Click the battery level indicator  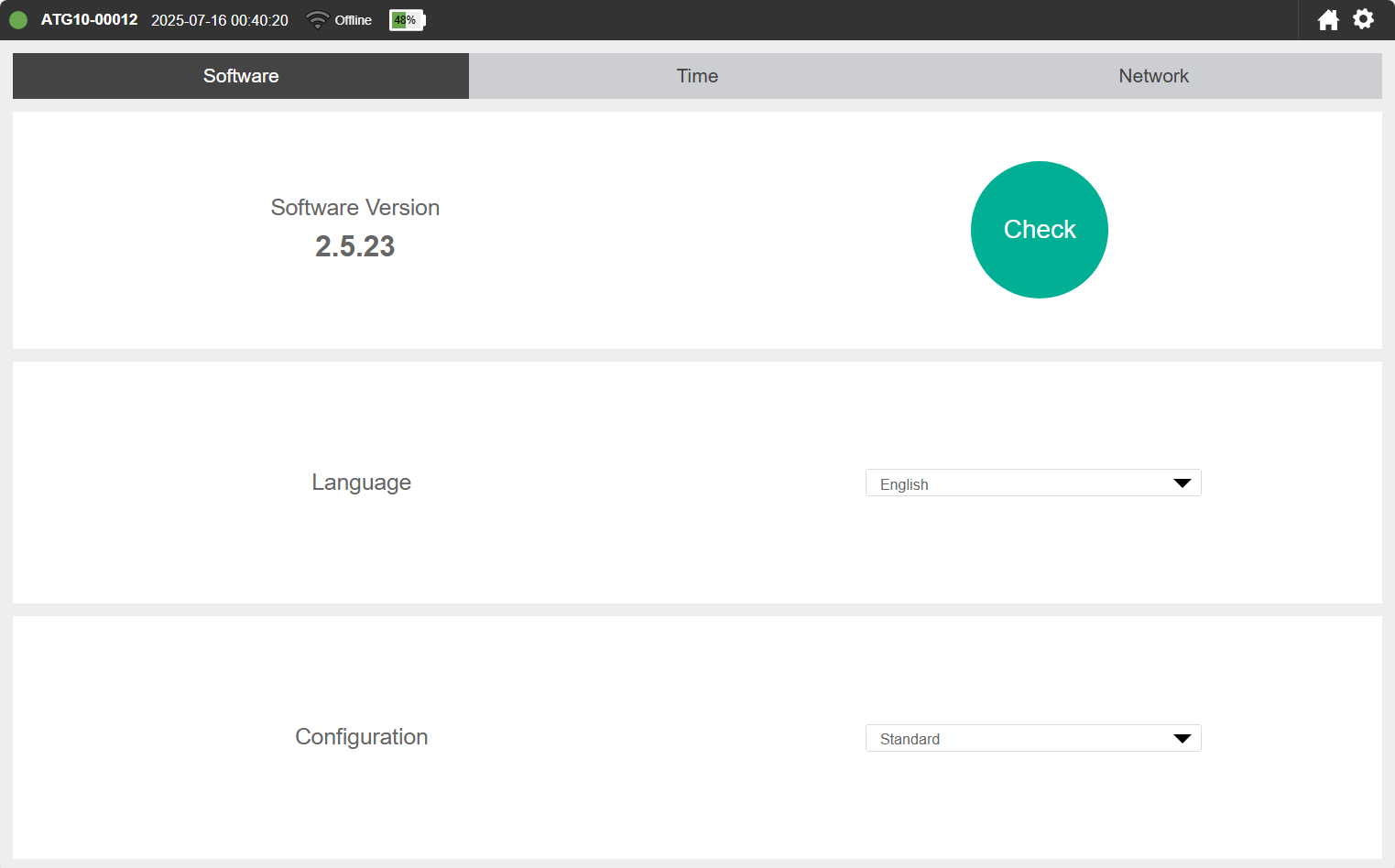click(x=407, y=20)
